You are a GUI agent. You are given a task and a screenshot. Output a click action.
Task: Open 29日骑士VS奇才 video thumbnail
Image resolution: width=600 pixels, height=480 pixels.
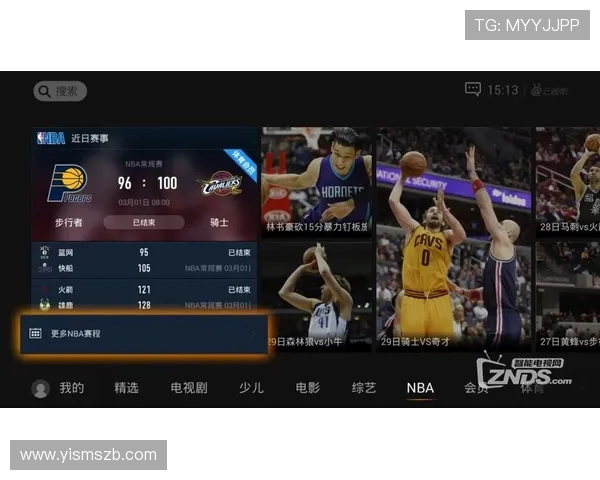[453, 239]
